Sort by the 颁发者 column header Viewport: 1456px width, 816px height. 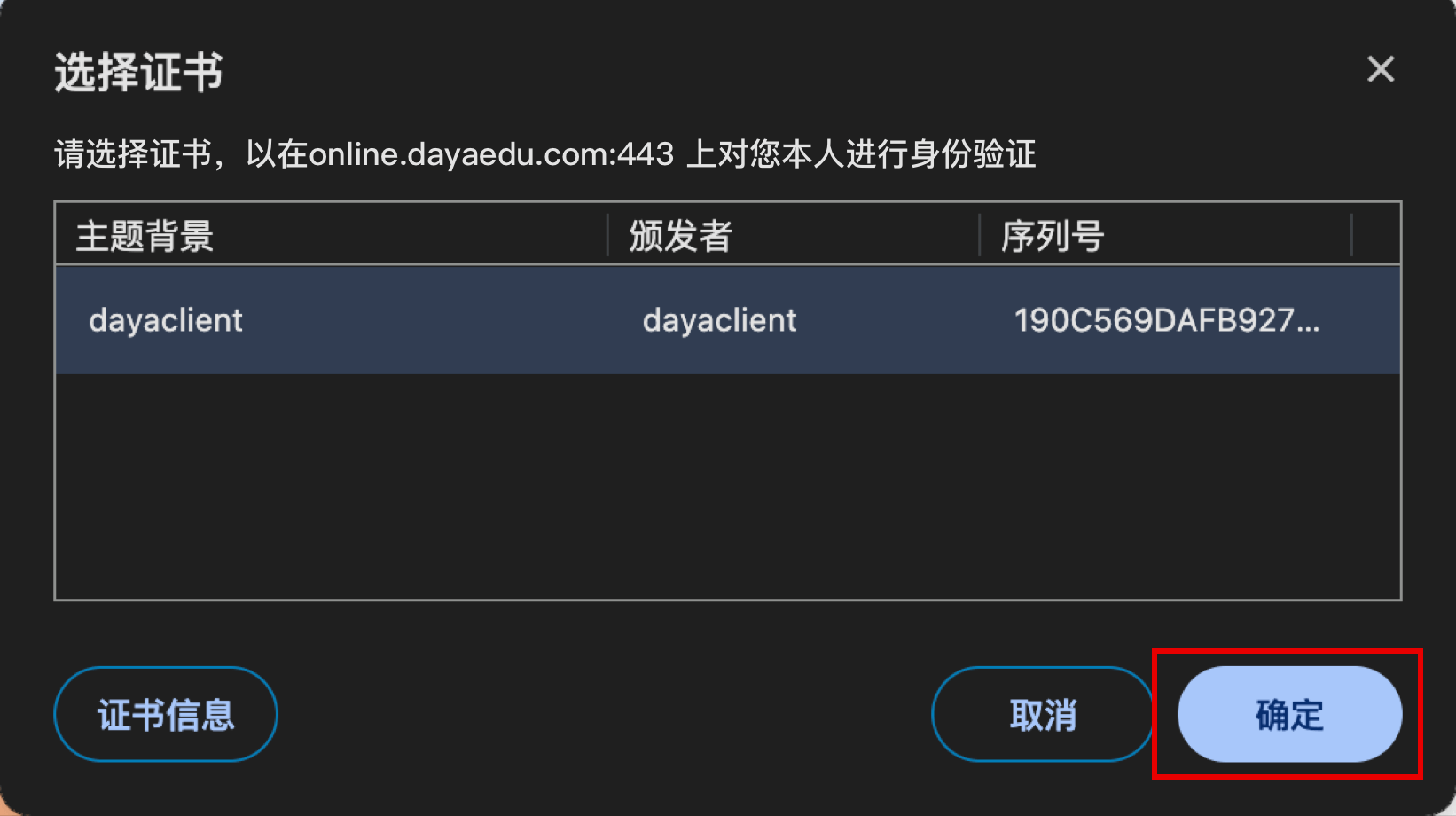click(x=794, y=236)
